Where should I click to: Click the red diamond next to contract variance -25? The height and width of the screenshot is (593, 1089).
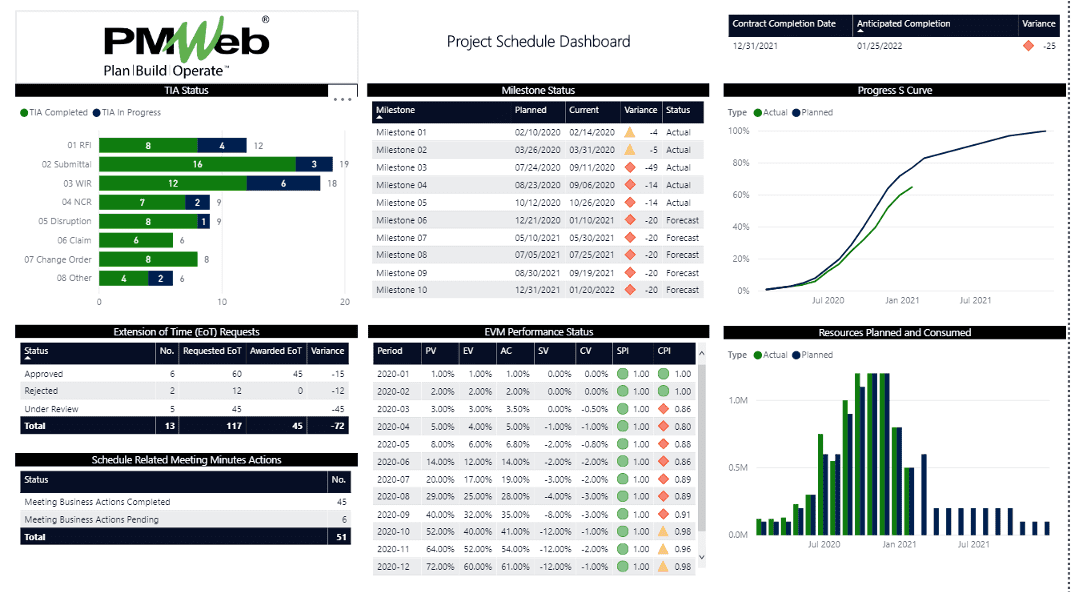pyautogui.click(x=1027, y=46)
